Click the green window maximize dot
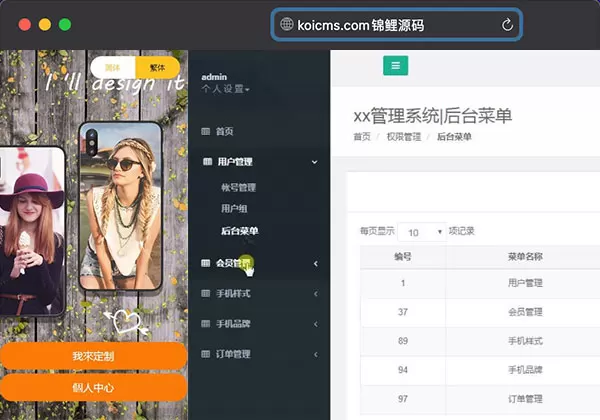600x420 pixels. 65,24
